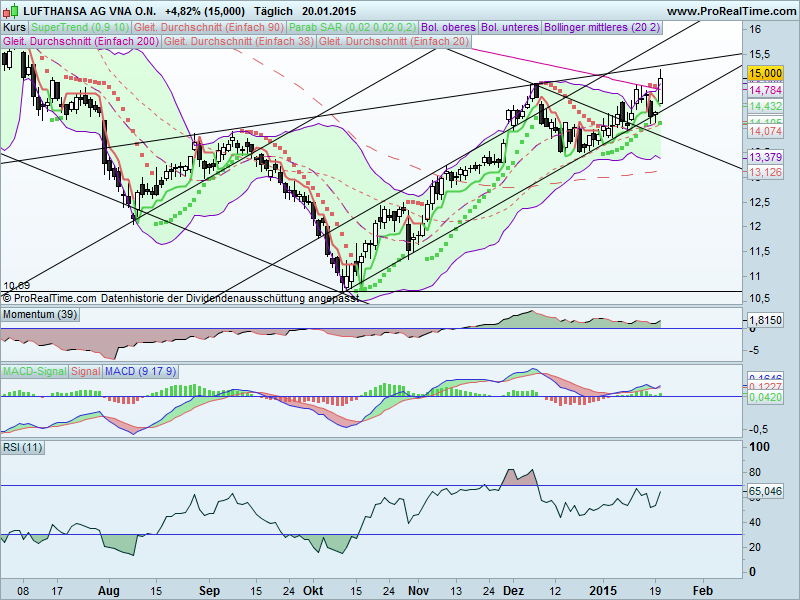Click the 13,379 purple price tag
The image size is (800, 600).
coord(765,157)
